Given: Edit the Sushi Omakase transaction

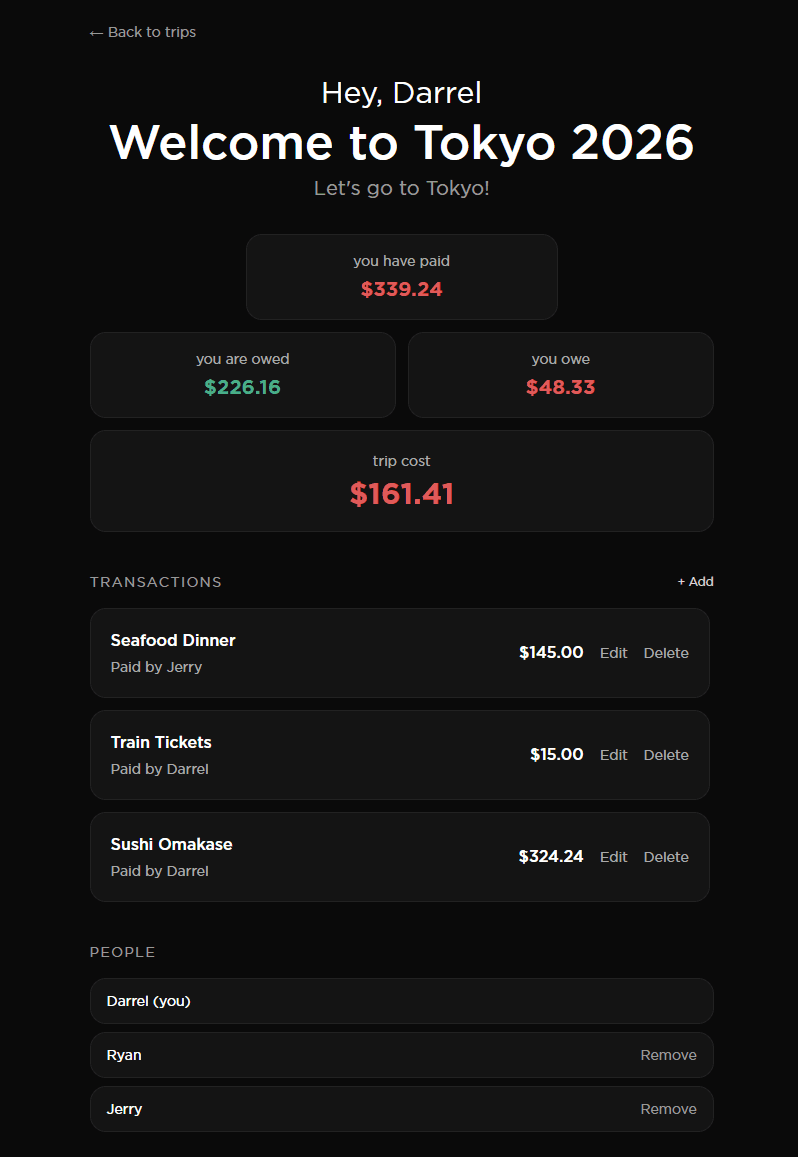Looking at the screenshot, I should click(613, 857).
